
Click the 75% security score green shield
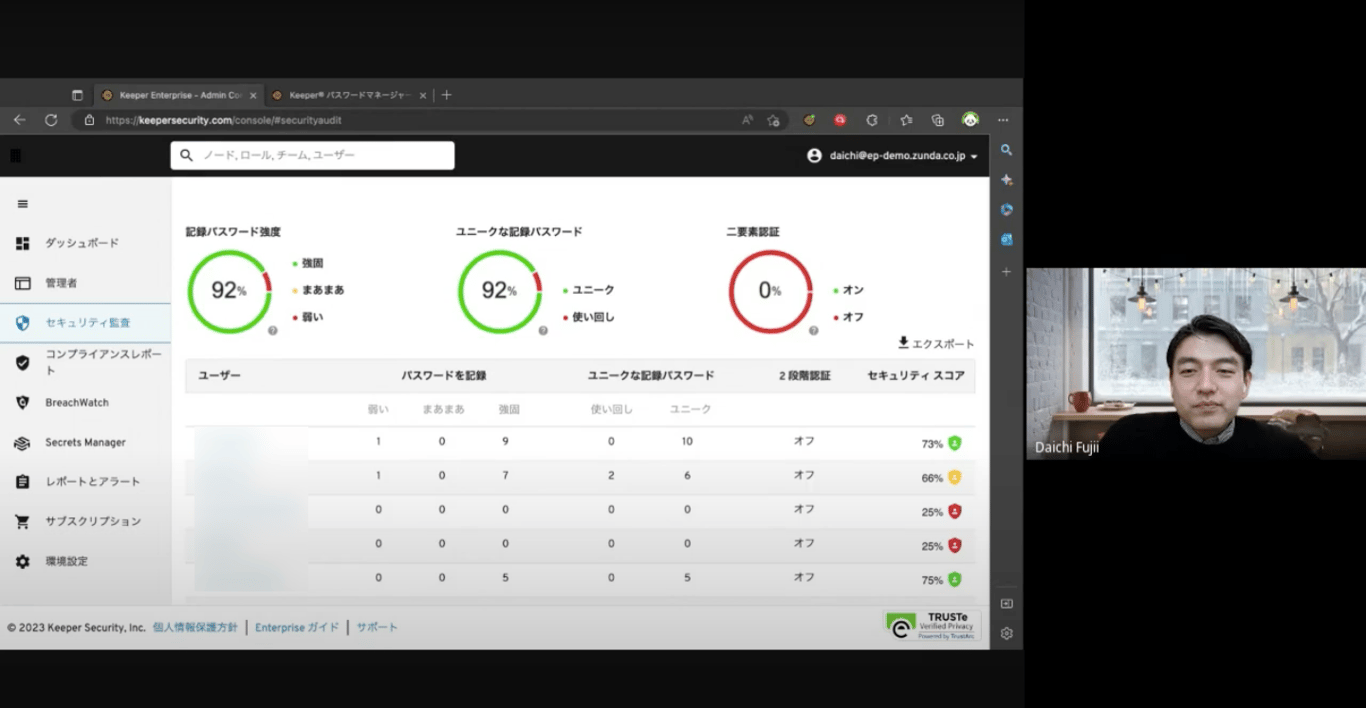(x=954, y=579)
